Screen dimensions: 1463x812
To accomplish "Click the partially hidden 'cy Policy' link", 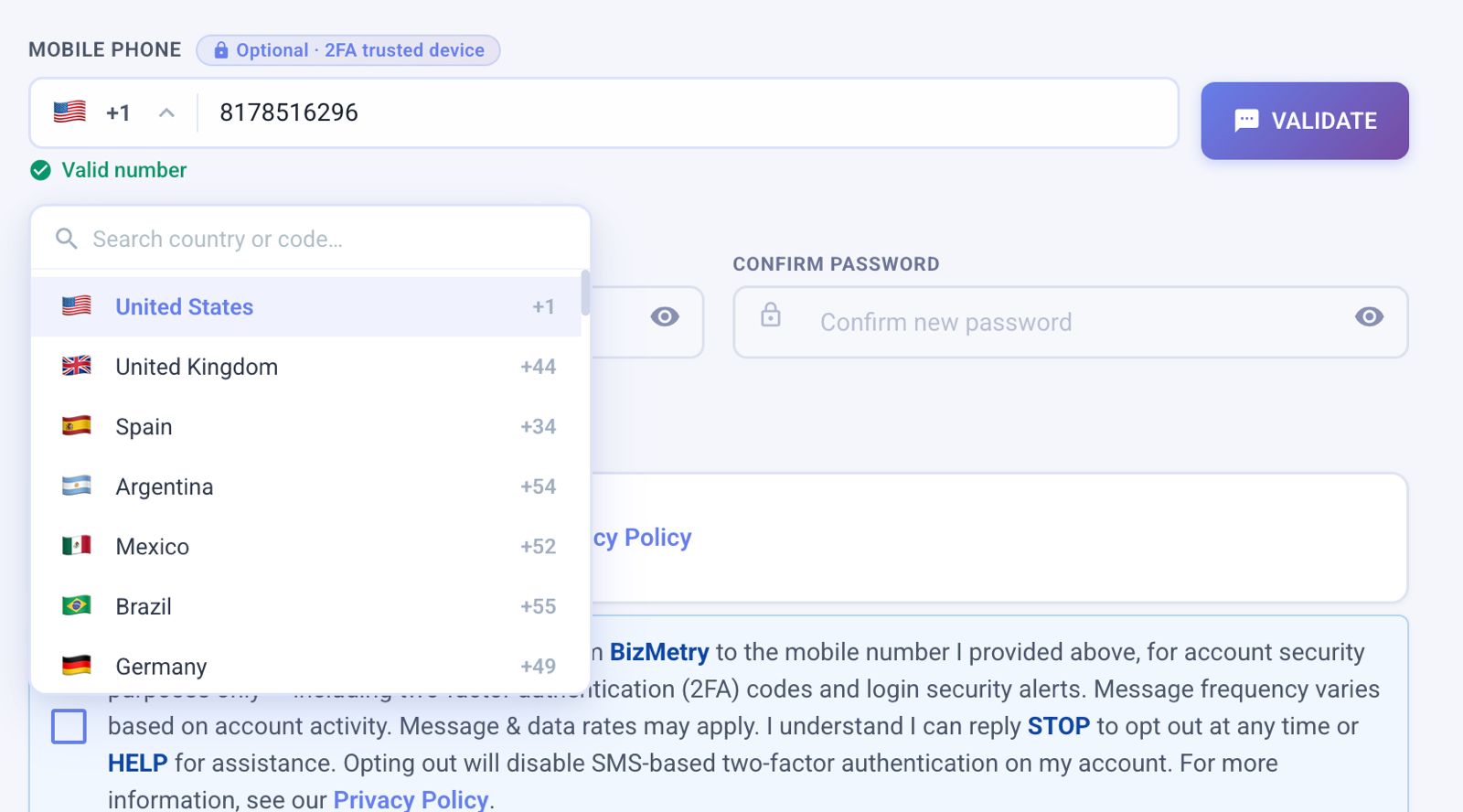I will coord(642,537).
